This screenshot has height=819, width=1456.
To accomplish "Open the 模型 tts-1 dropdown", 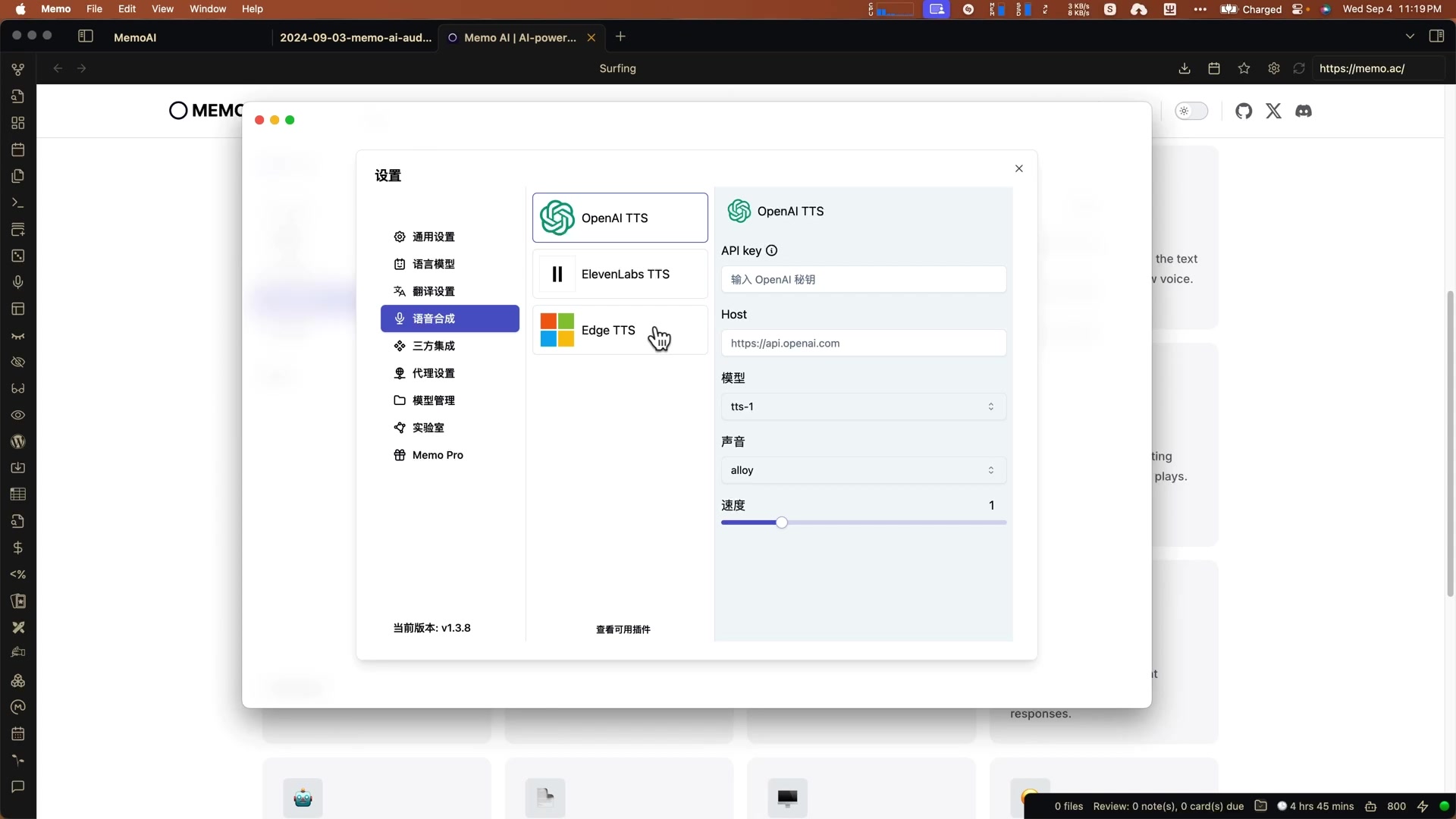I will (x=864, y=406).
